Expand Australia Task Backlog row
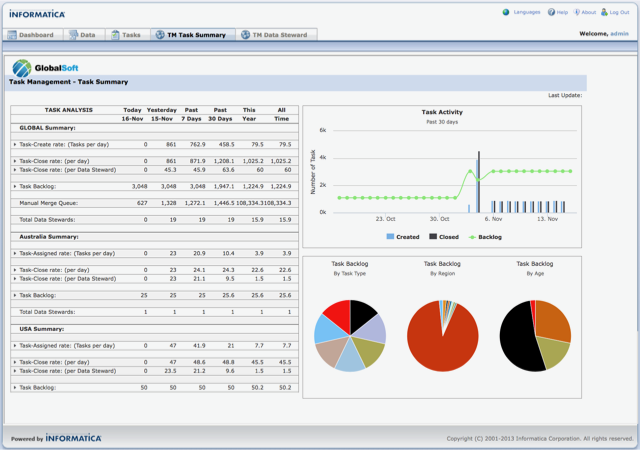The image size is (640, 450). [x=15, y=295]
